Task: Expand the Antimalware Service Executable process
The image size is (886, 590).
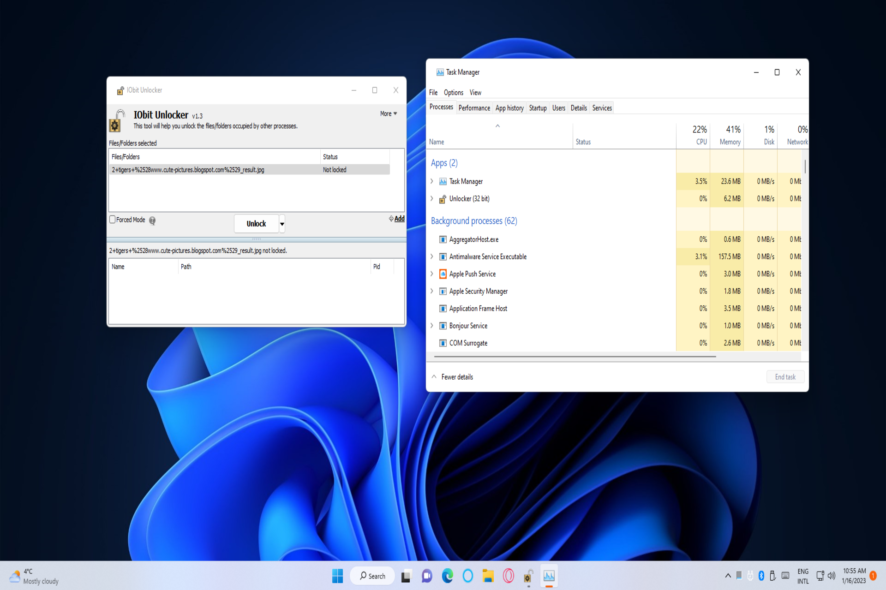Action: point(432,257)
